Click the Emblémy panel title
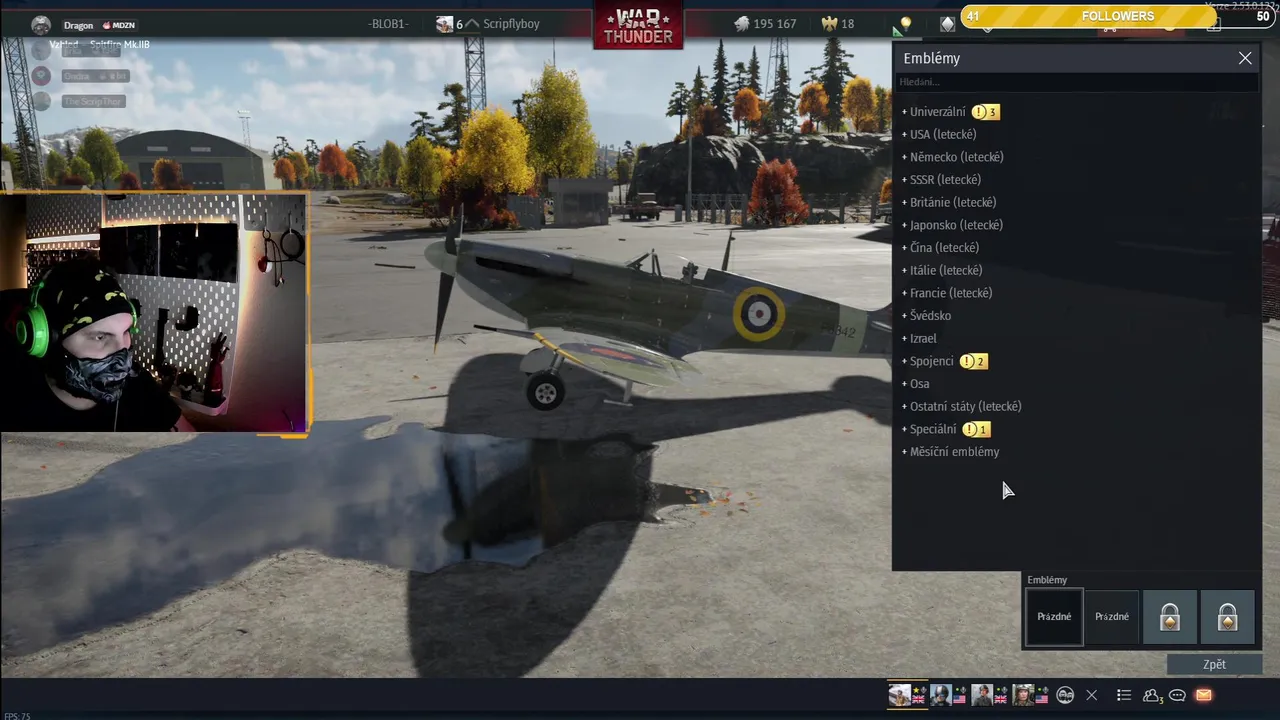1280x720 pixels. [931, 58]
